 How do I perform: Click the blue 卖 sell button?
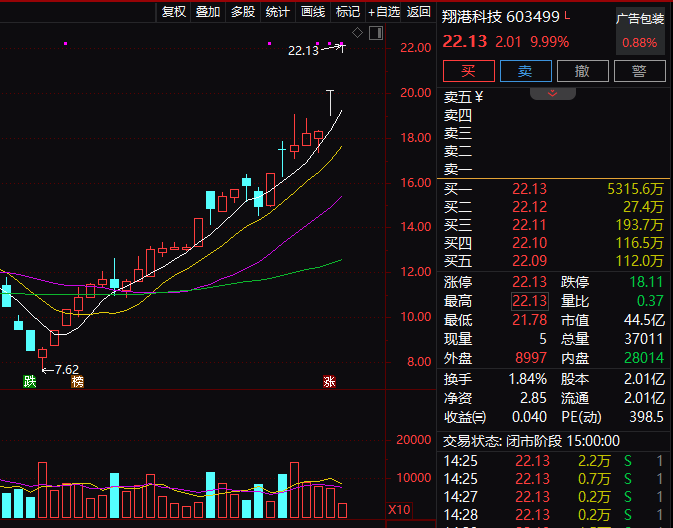pos(525,71)
